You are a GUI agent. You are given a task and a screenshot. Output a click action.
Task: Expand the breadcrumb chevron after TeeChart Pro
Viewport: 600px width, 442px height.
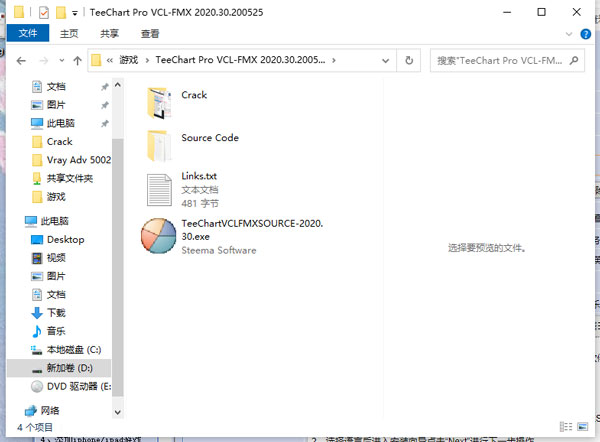pos(334,60)
